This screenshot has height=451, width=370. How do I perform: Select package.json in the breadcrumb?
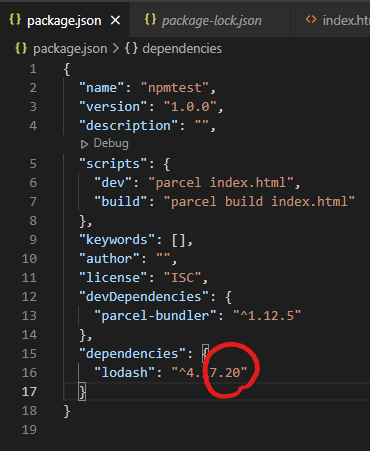70,49
